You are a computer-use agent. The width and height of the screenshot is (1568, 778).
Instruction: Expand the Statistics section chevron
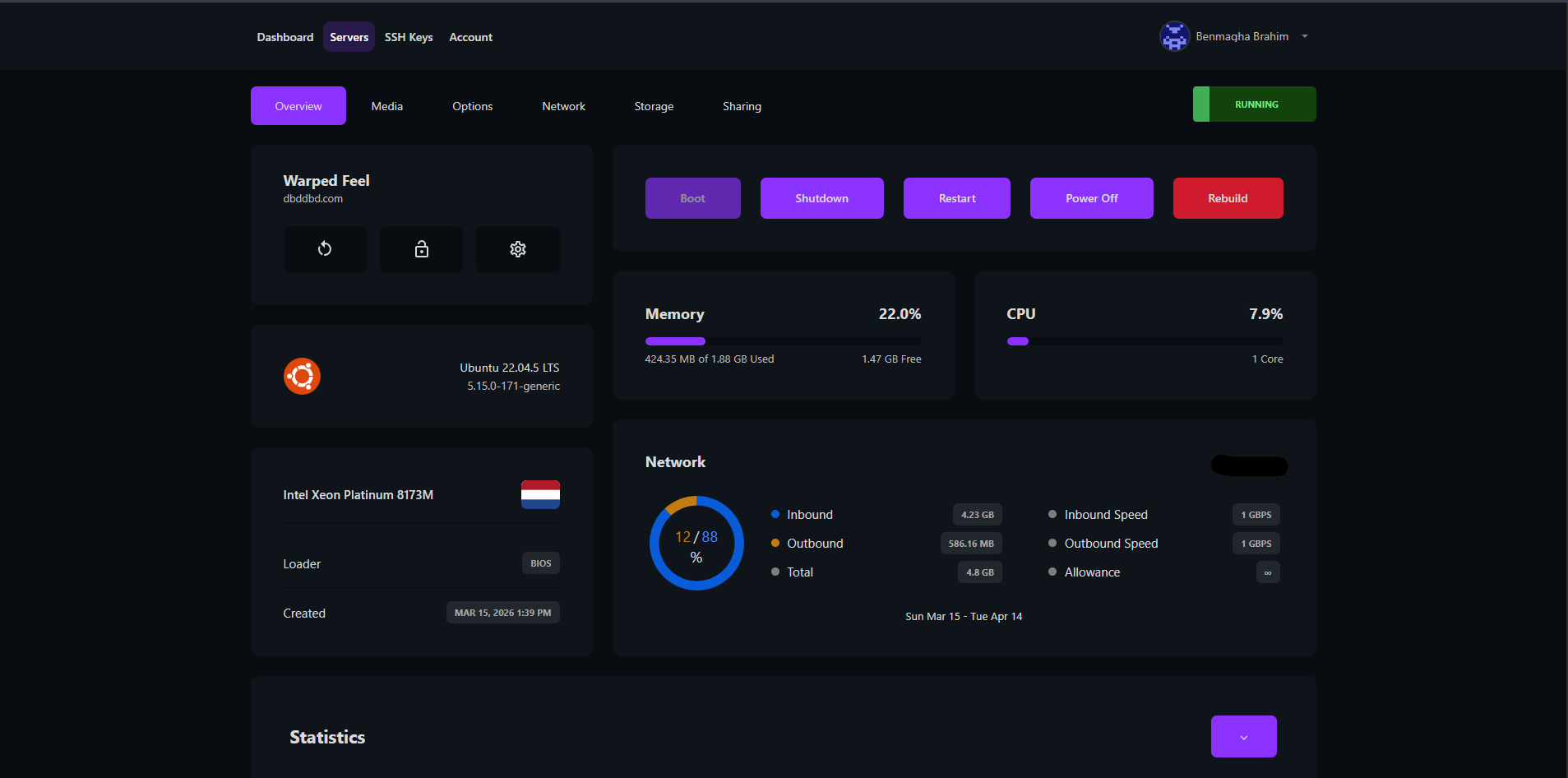[1243, 736]
